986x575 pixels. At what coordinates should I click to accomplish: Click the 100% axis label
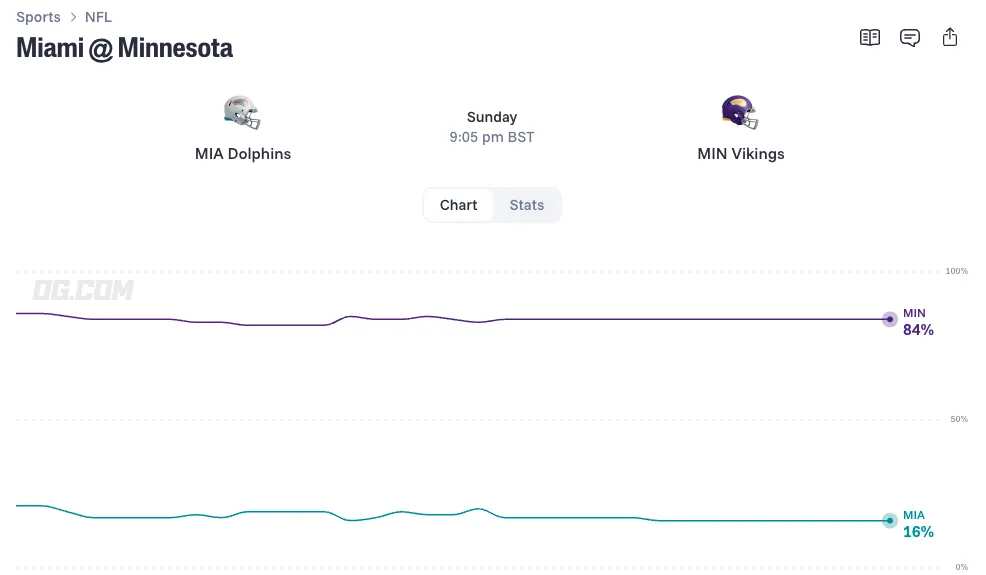(x=956, y=271)
